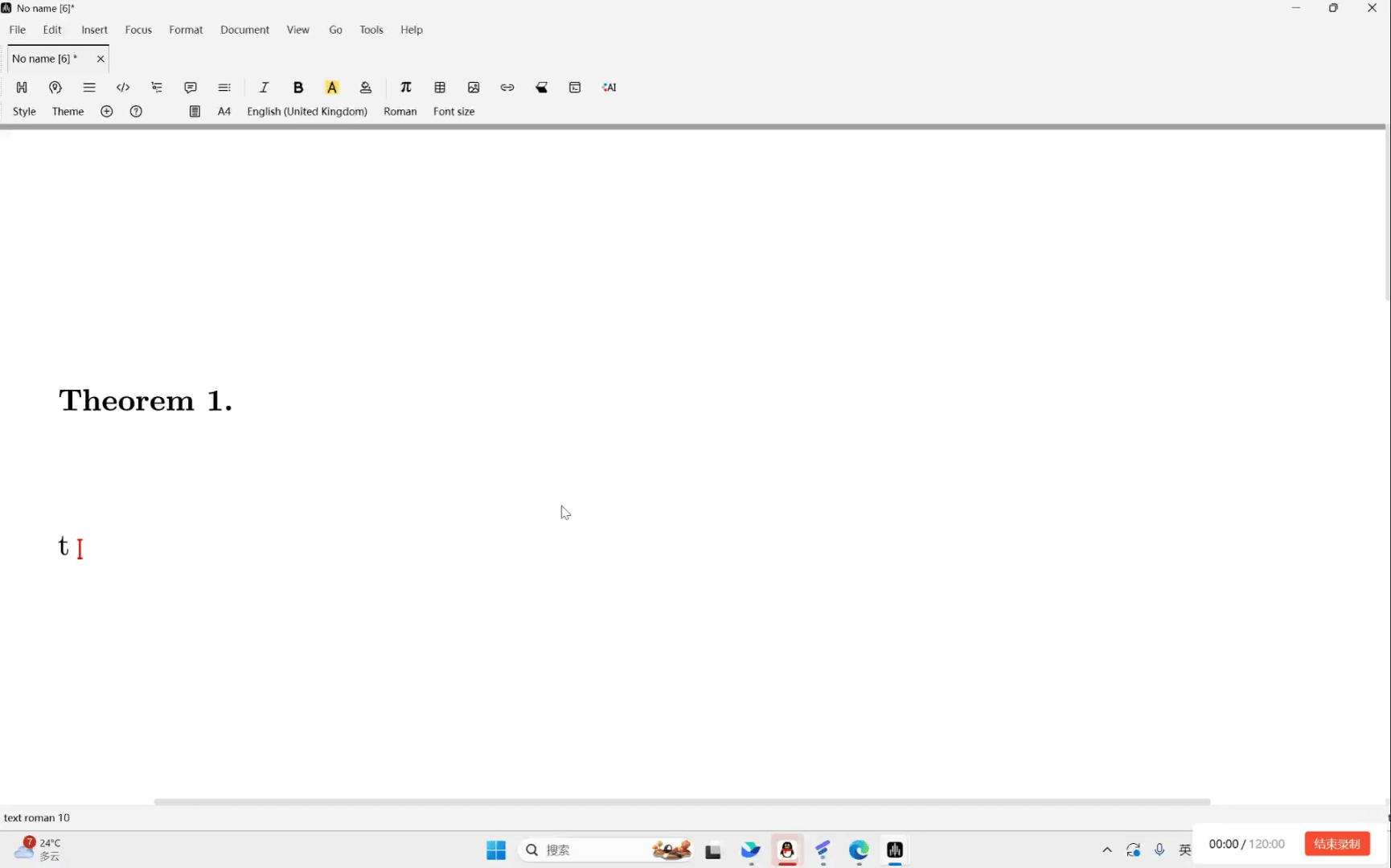The width and height of the screenshot is (1391, 868).
Task: Click the red 结束录制 stop recording button
Action: (x=1336, y=843)
